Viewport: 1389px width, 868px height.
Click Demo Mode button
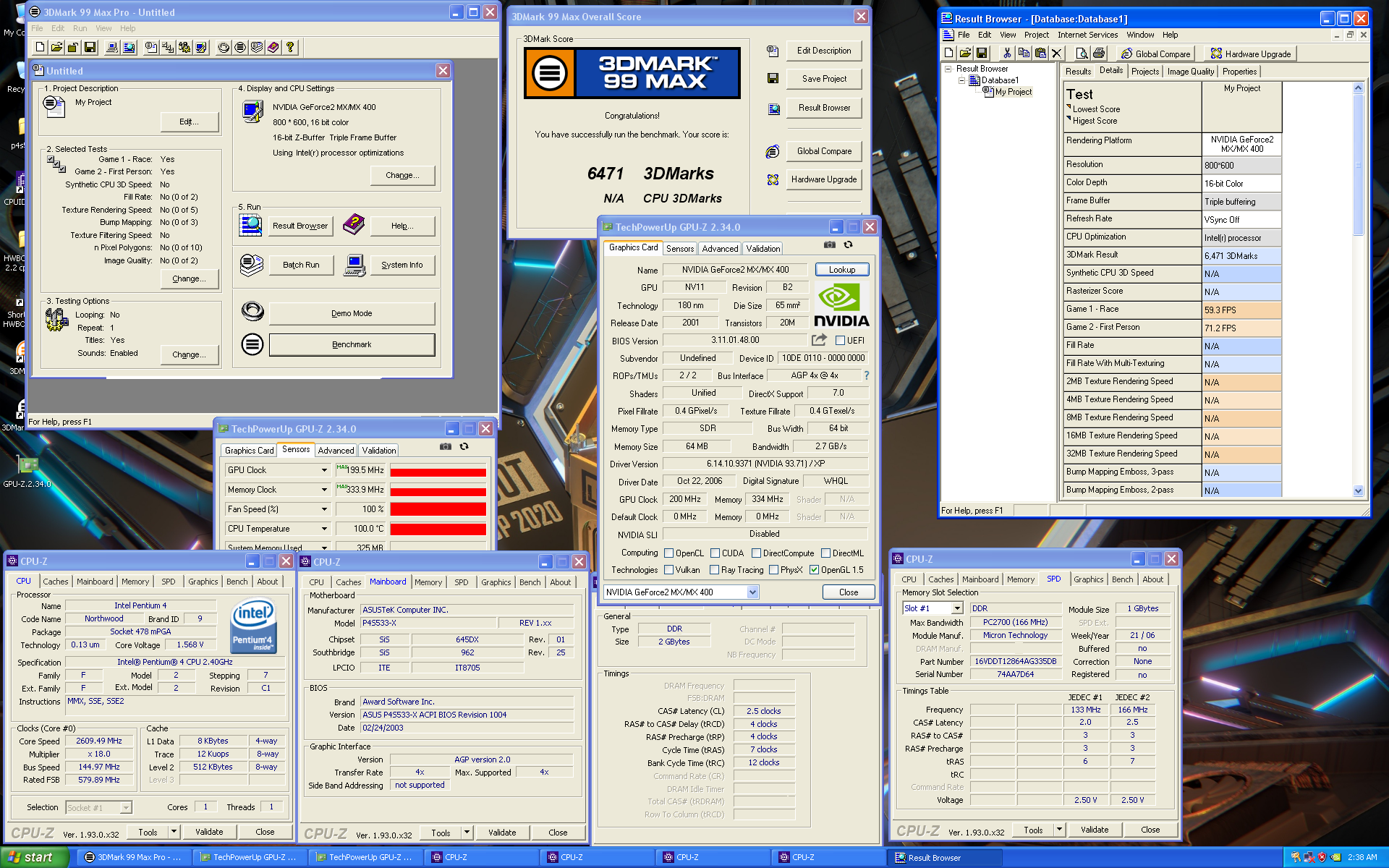click(x=352, y=313)
